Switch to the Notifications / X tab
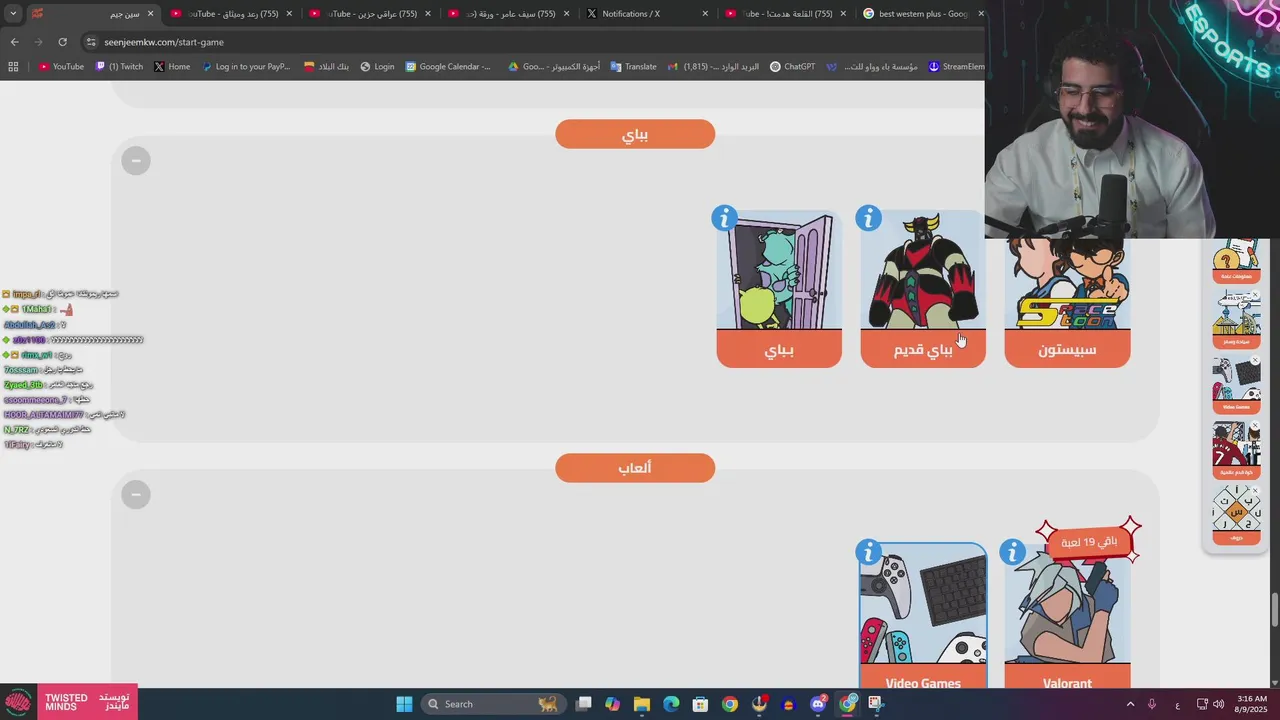Image resolution: width=1280 pixels, height=720 pixels. click(x=649, y=14)
